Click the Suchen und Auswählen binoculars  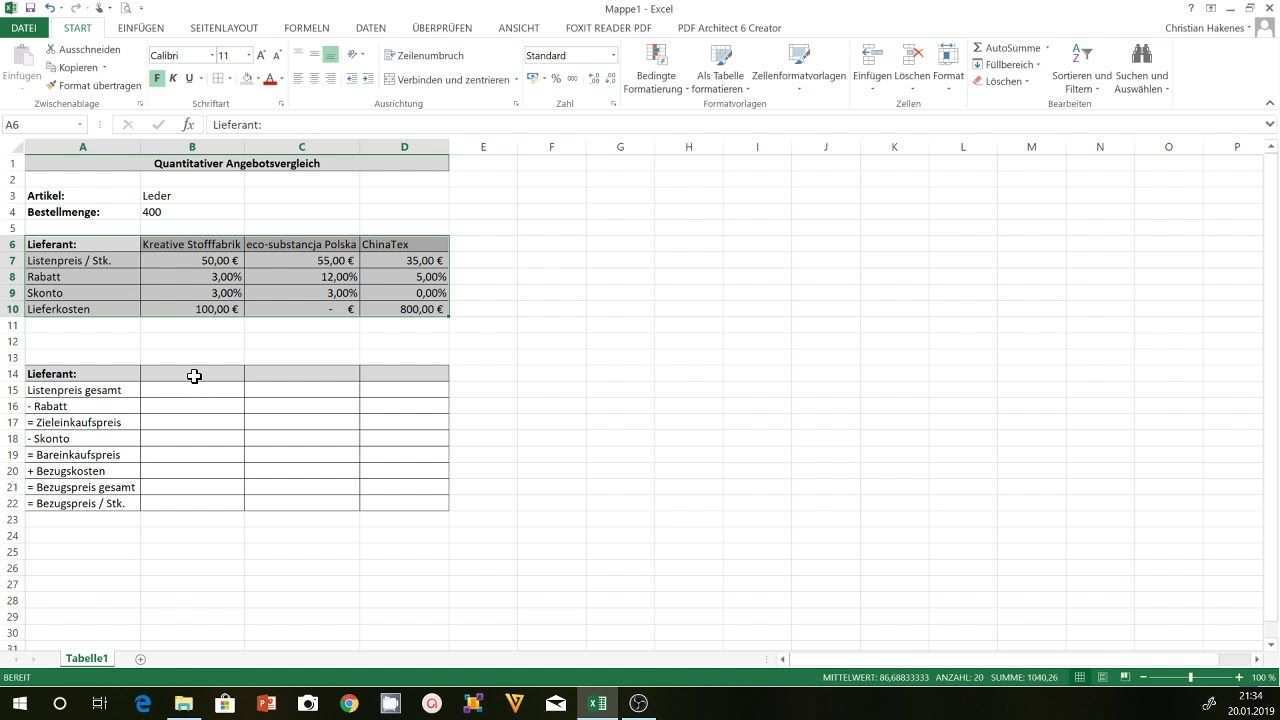pos(1141,55)
